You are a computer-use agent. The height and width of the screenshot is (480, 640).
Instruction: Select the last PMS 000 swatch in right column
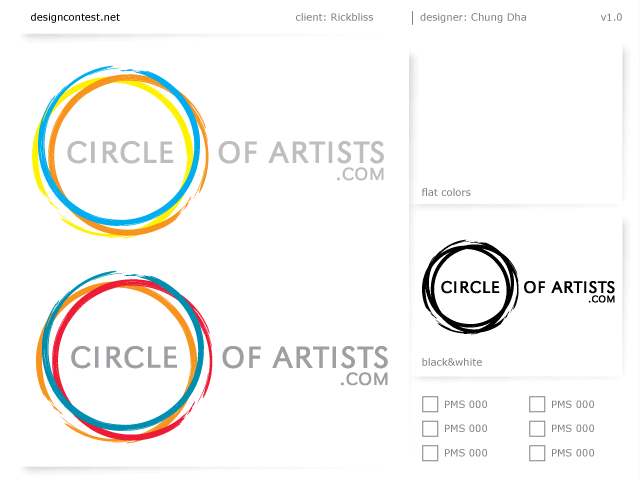pyautogui.click(x=537, y=453)
